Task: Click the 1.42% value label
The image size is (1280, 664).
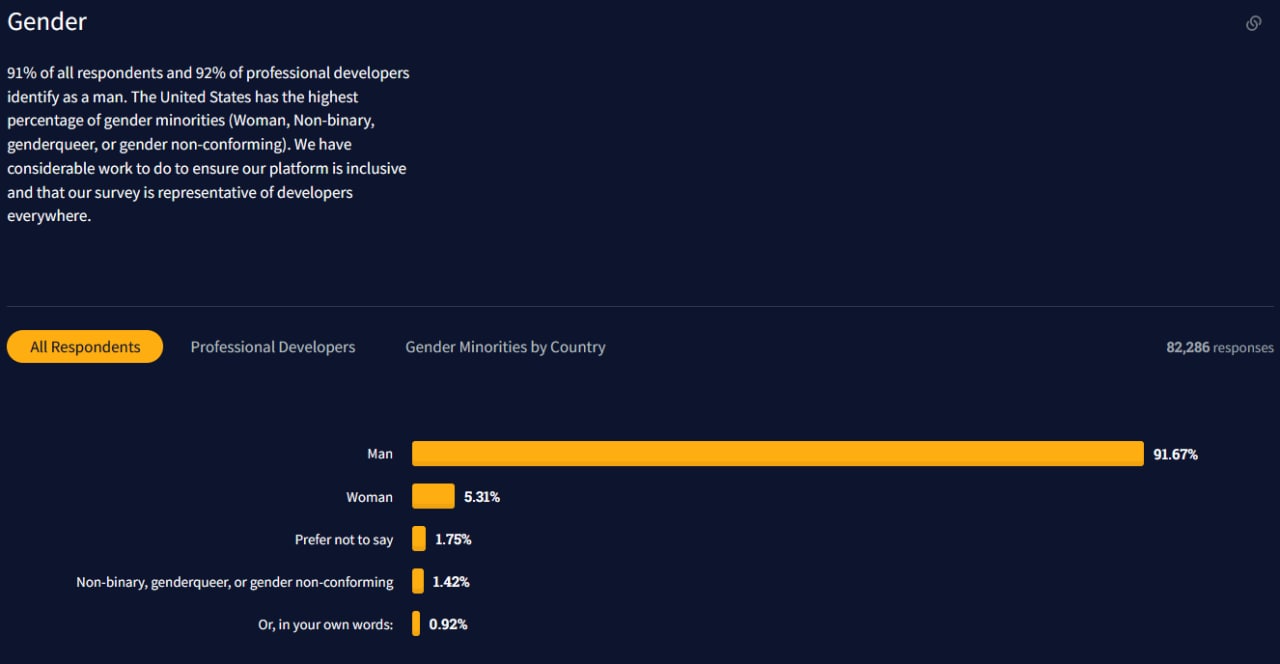Action: click(x=451, y=581)
